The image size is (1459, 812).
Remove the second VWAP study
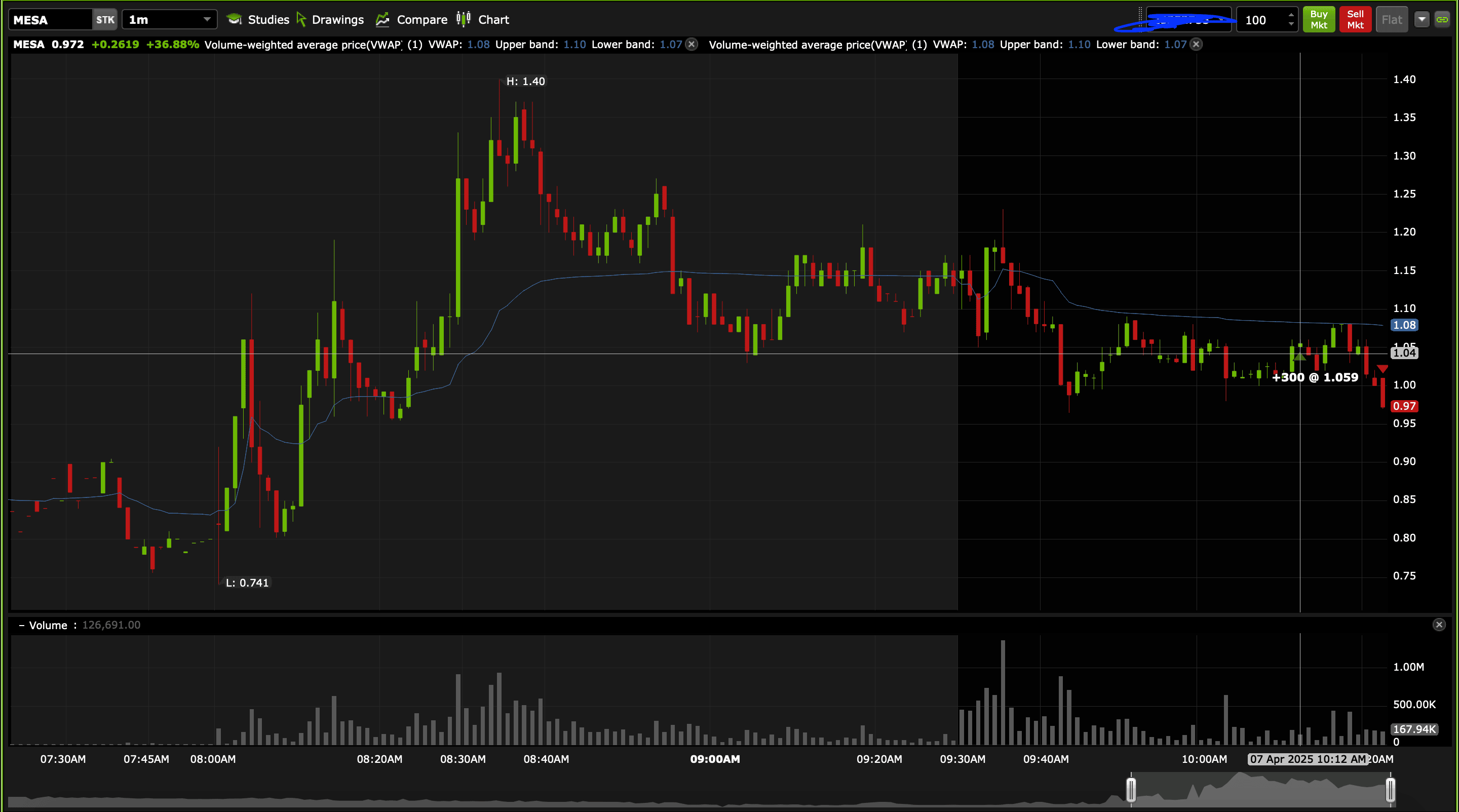pyautogui.click(x=1196, y=44)
